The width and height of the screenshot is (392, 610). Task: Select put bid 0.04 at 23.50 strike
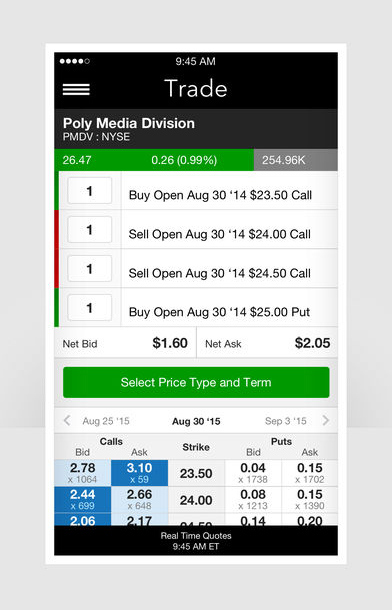click(253, 473)
